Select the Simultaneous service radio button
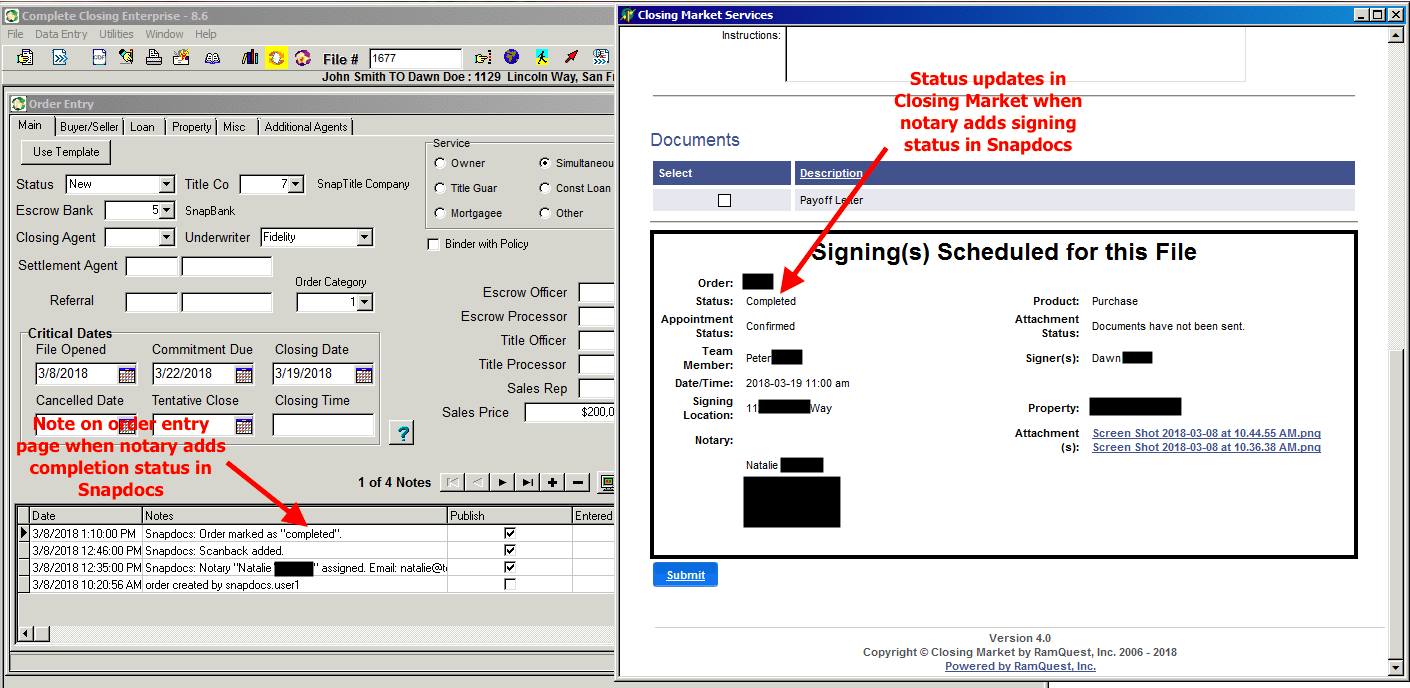The height and width of the screenshot is (688, 1410). 545,163
